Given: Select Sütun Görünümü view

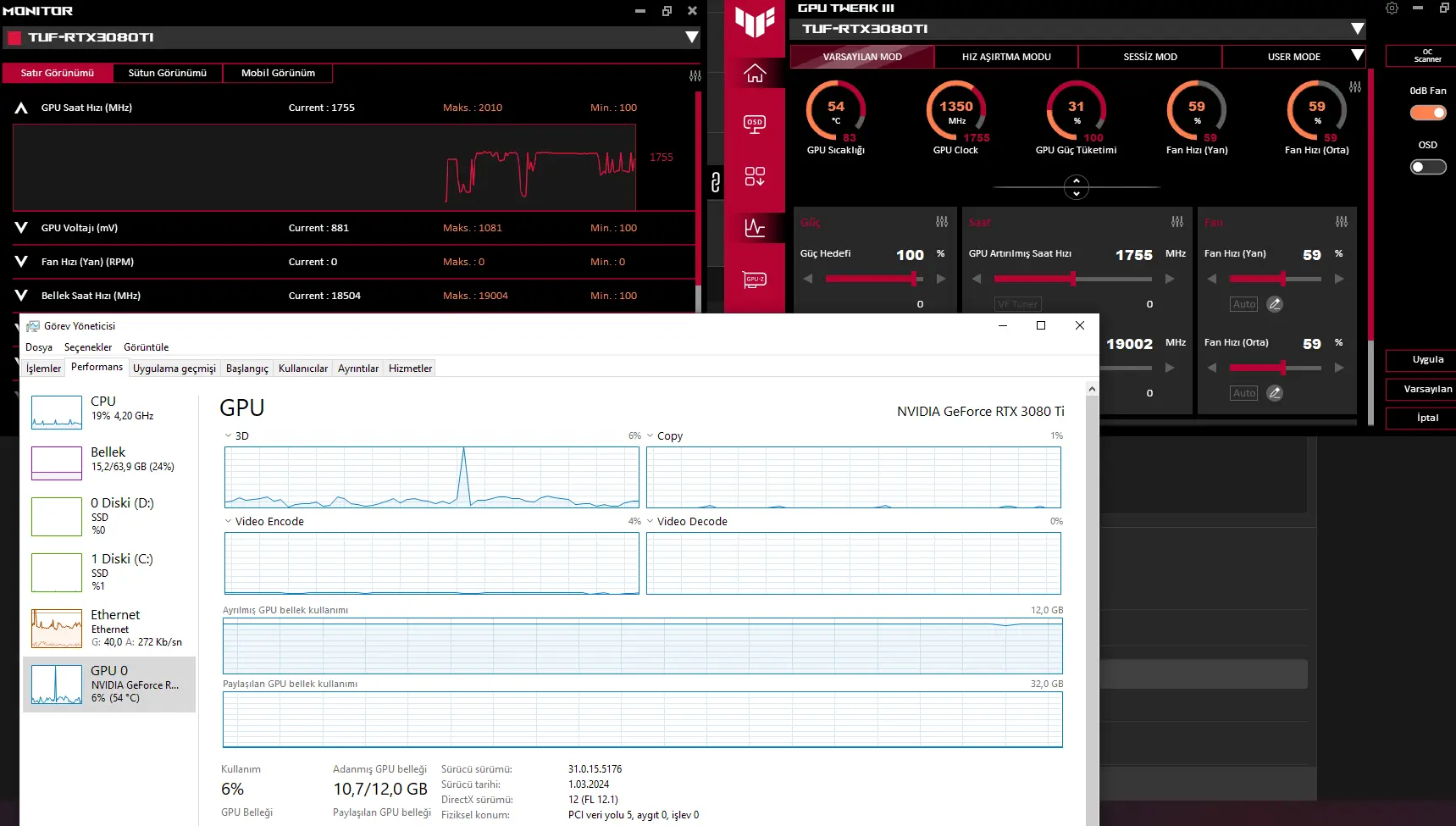Looking at the screenshot, I should point(167,73).
